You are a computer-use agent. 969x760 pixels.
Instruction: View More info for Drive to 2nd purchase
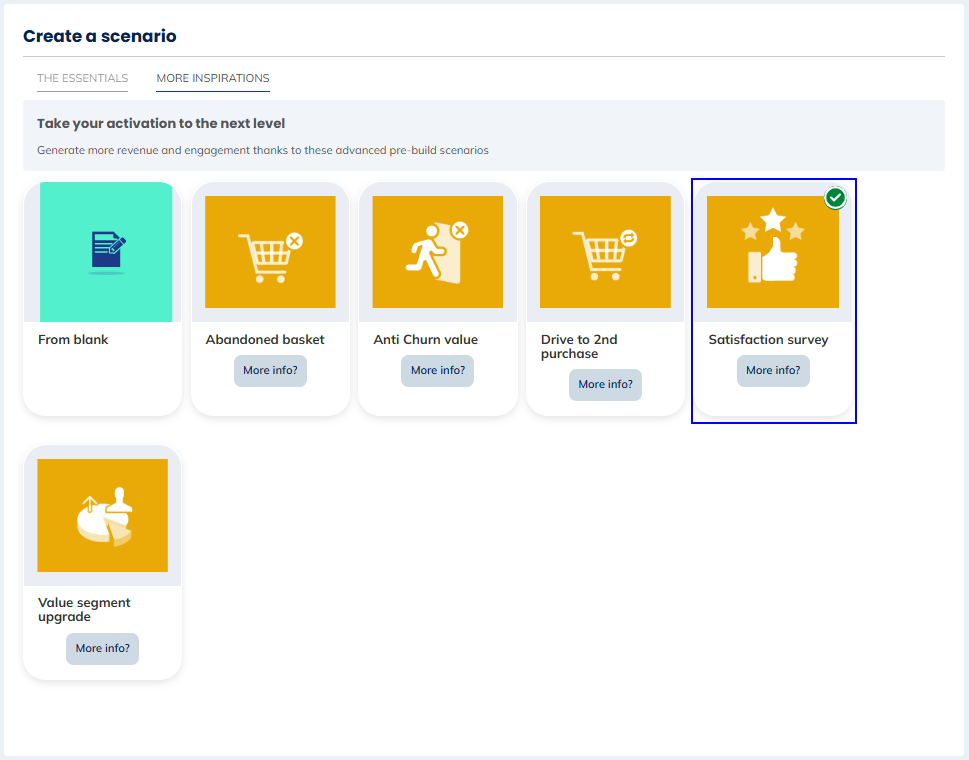(605, 384)
